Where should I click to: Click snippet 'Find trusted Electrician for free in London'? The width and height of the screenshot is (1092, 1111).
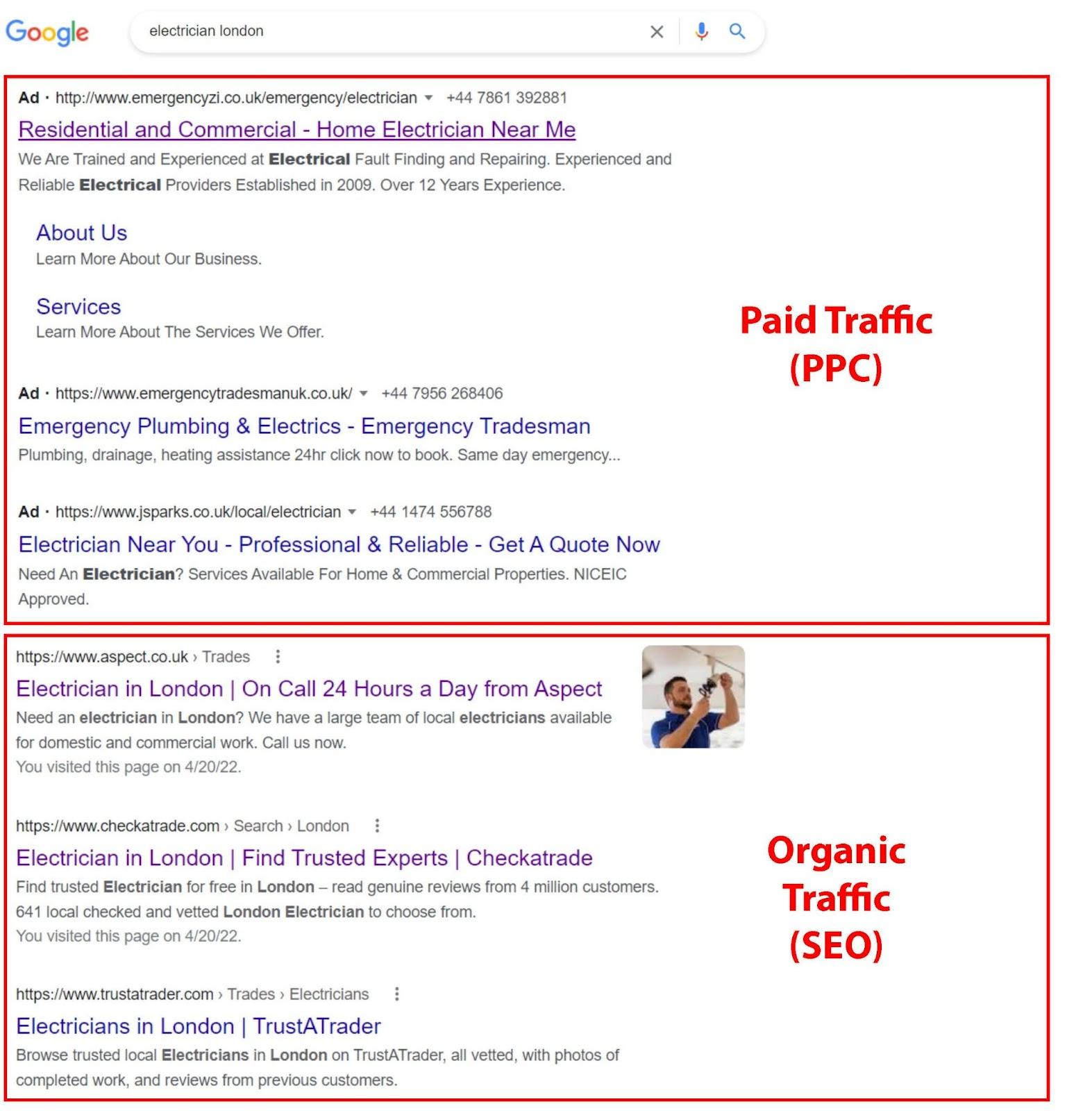[337, 899]
